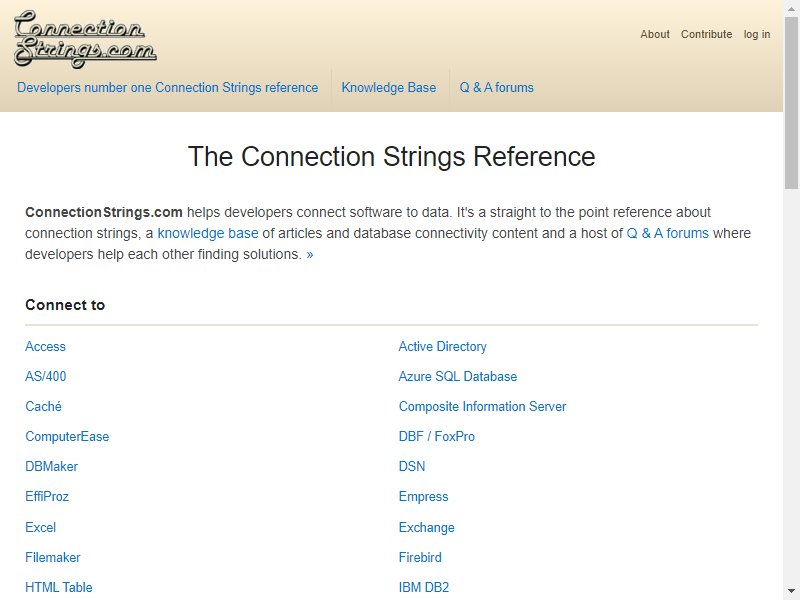Image resolution: width=800 pixels, height=600 pixels.
Task: Choose the Excel connection strings link
Action: coord(40,528)
